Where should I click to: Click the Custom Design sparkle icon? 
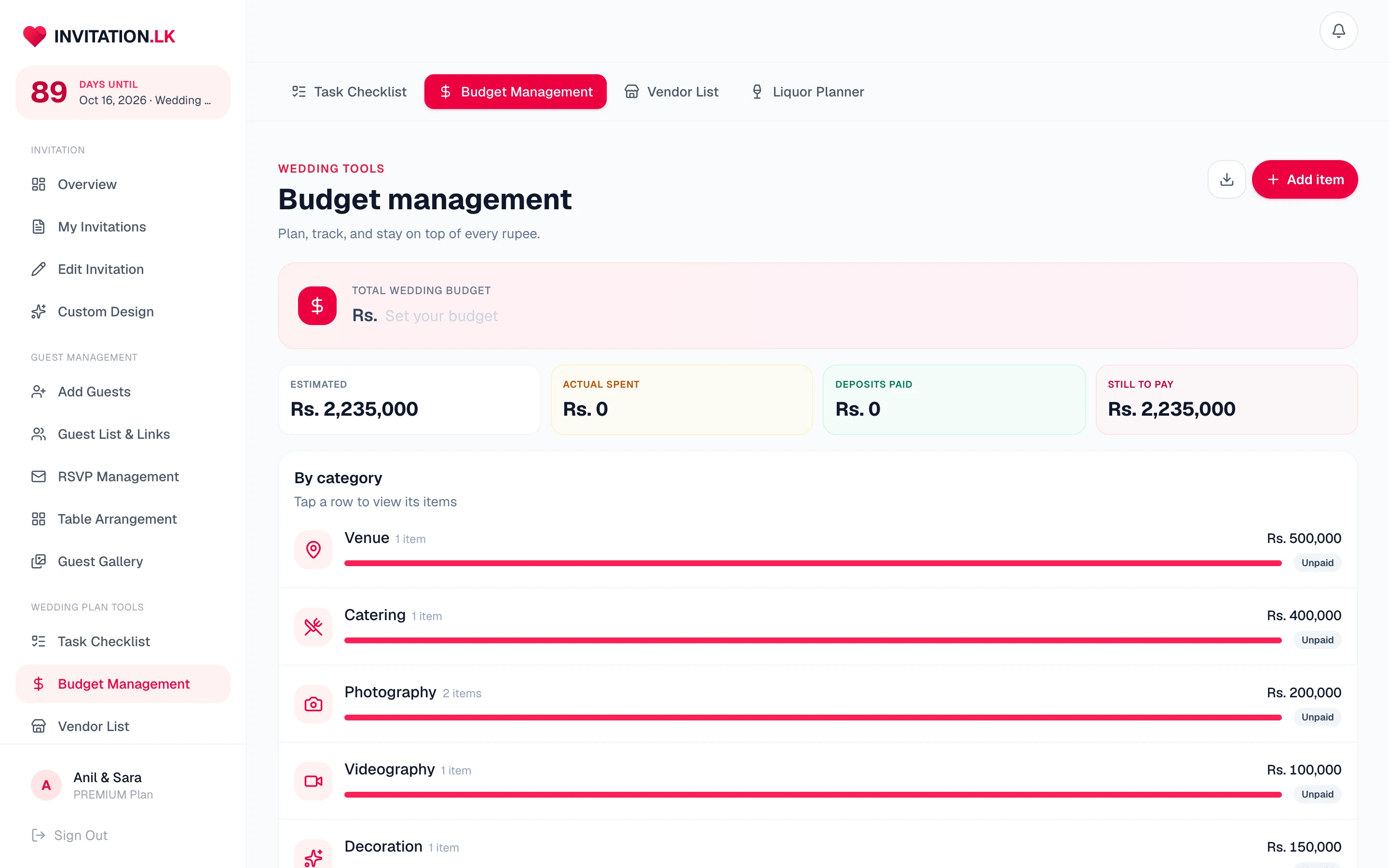(x=39, y=312)
